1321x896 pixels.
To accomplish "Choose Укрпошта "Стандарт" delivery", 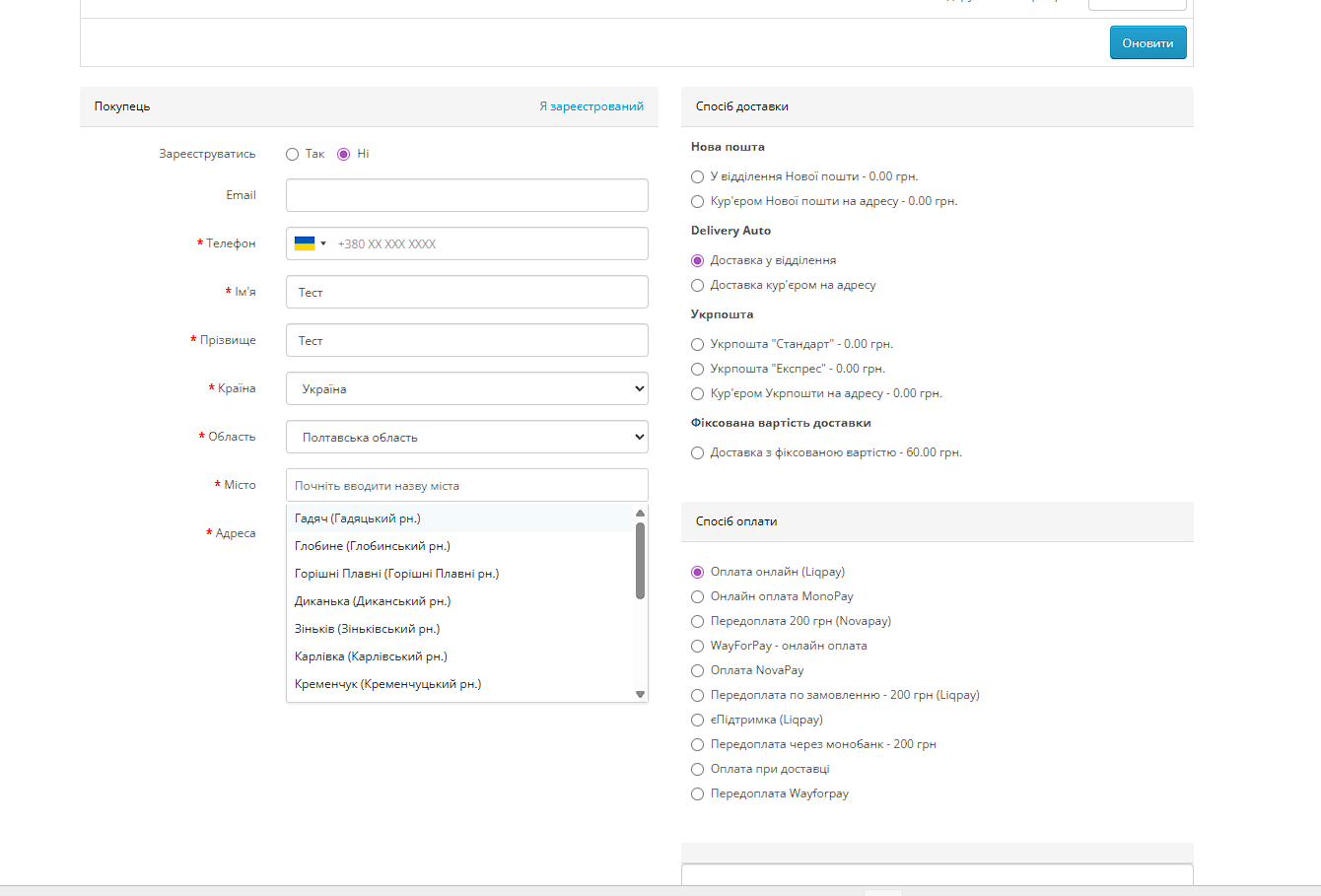I will point(697,344).
